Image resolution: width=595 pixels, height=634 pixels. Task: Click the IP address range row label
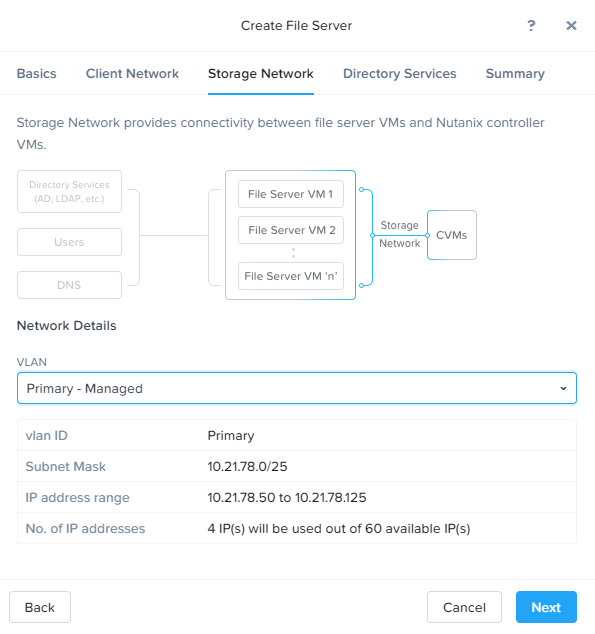78,497
